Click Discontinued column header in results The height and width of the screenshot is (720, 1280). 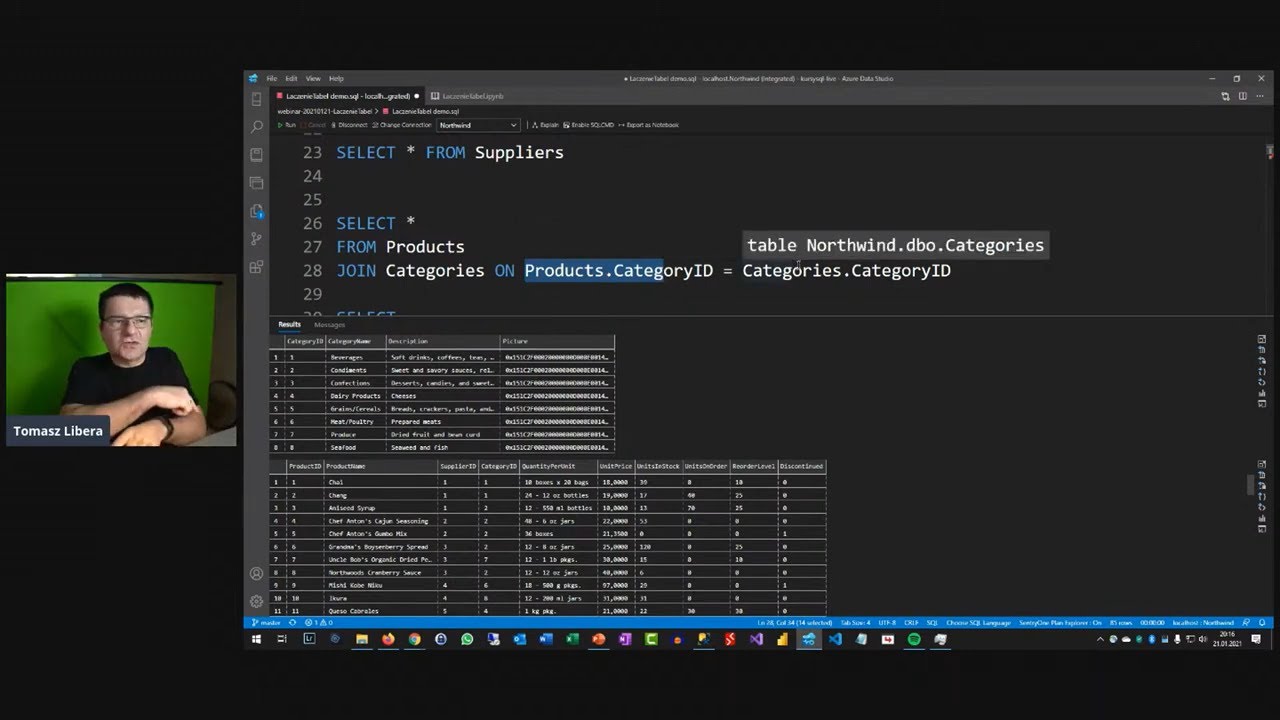coord(802,466)
